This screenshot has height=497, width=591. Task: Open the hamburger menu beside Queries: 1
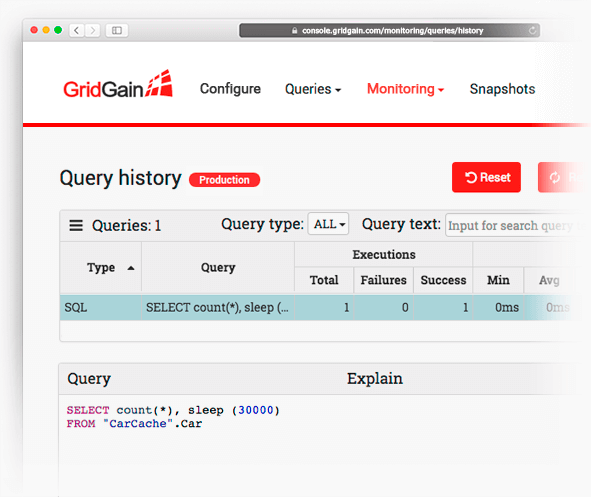click(76, 226)
